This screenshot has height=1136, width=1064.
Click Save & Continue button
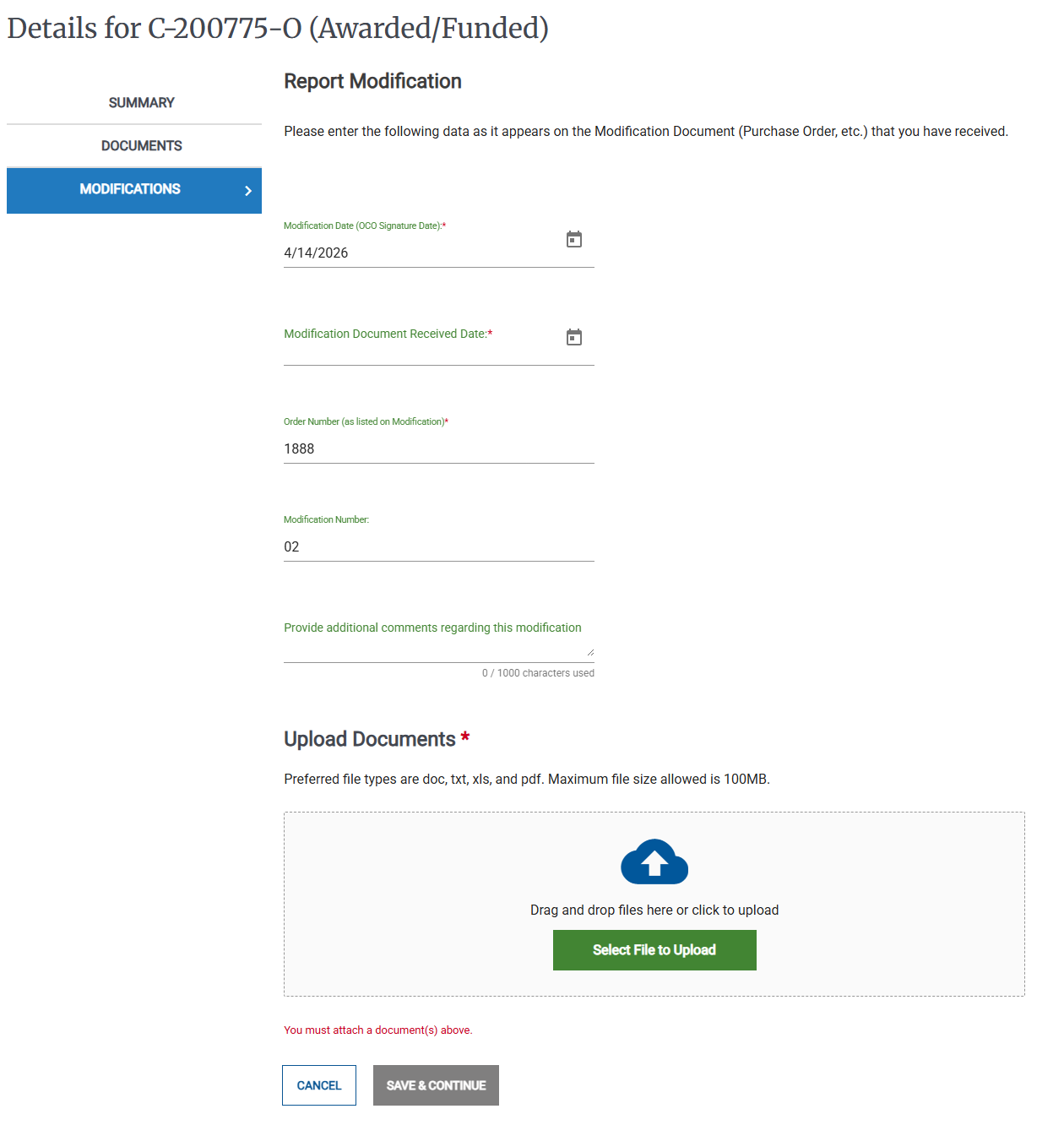(436, 1085)
